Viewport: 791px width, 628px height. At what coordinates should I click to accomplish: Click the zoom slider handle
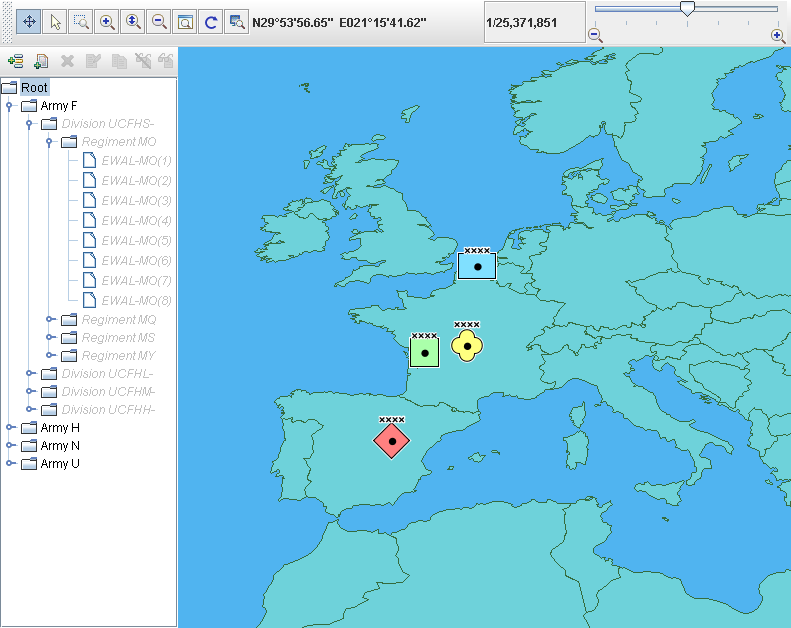tap(687, 9)
